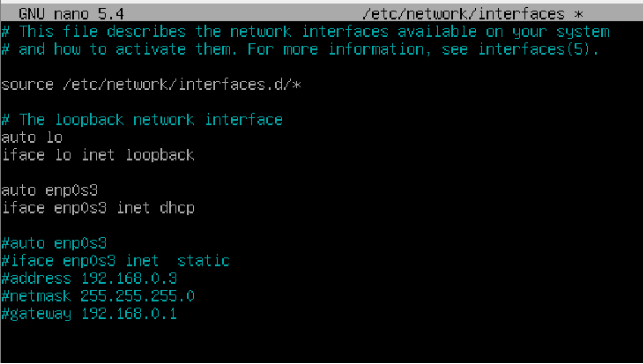
Task: Click the hash before 'address'
Action: (x=5, y=278)
